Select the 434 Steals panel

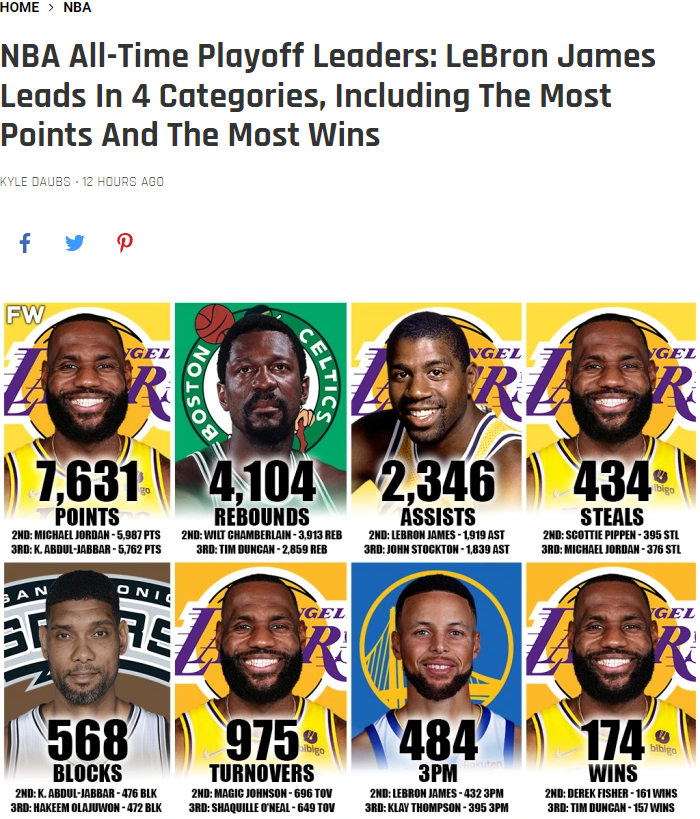click(x=611, y=430)
